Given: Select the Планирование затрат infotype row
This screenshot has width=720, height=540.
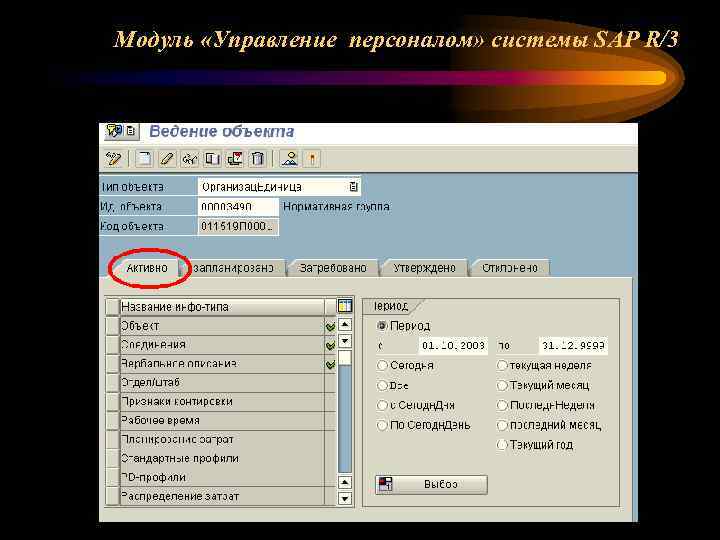Looking at the screenshot, I should click(222, 440).
